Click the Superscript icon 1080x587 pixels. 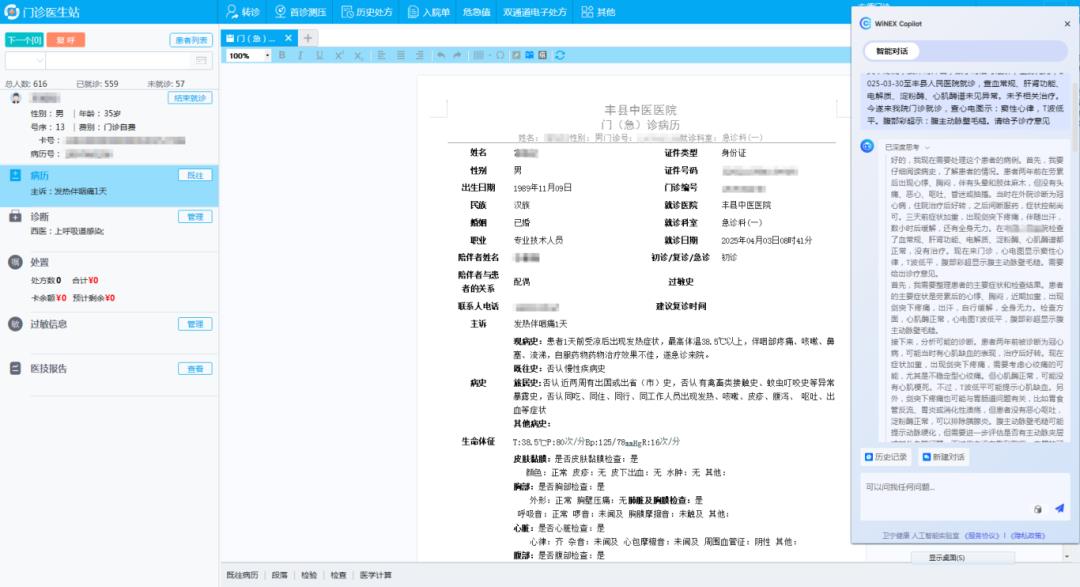pos(339,55)
